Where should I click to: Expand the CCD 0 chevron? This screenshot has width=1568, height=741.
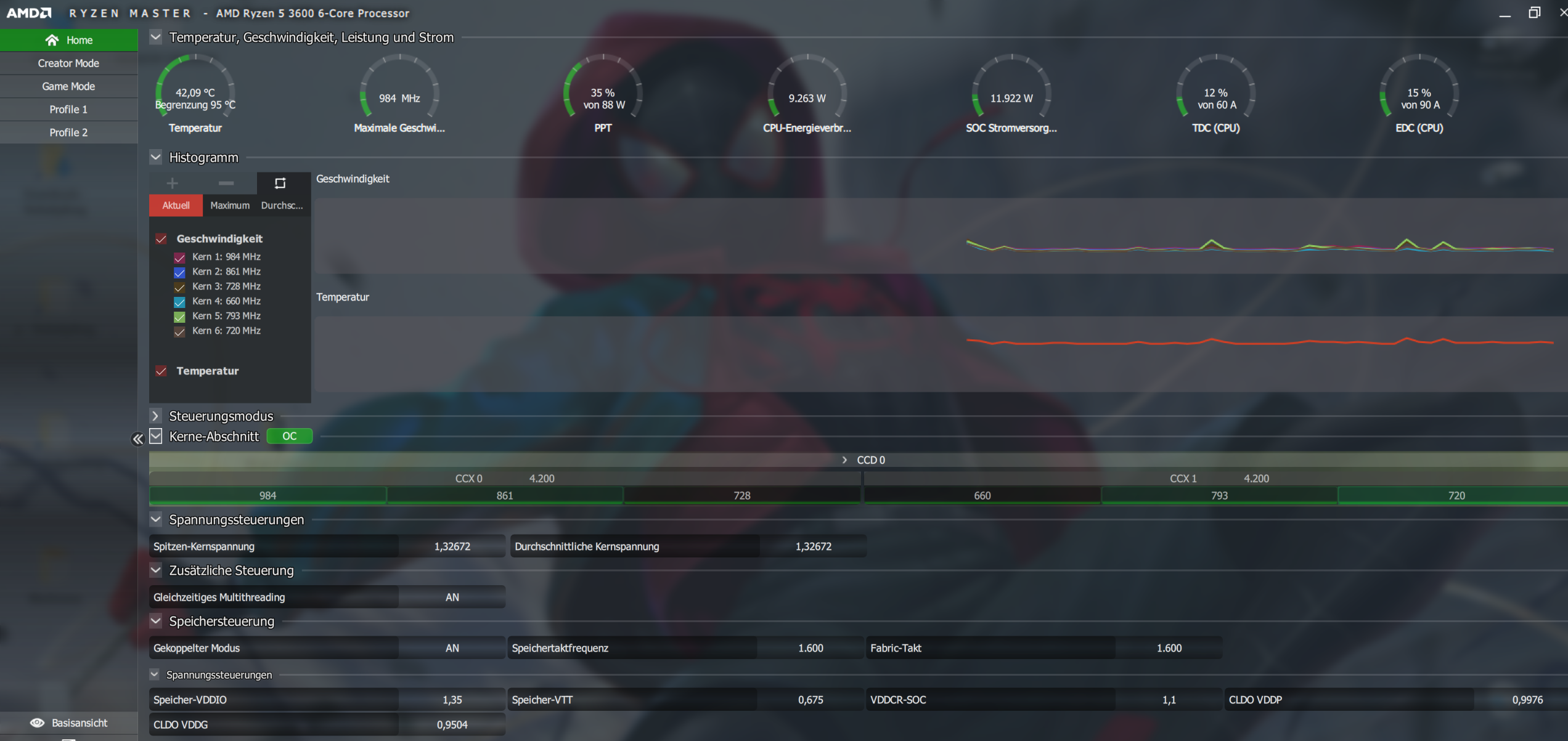pyautogui.click(x=844, y=460)
